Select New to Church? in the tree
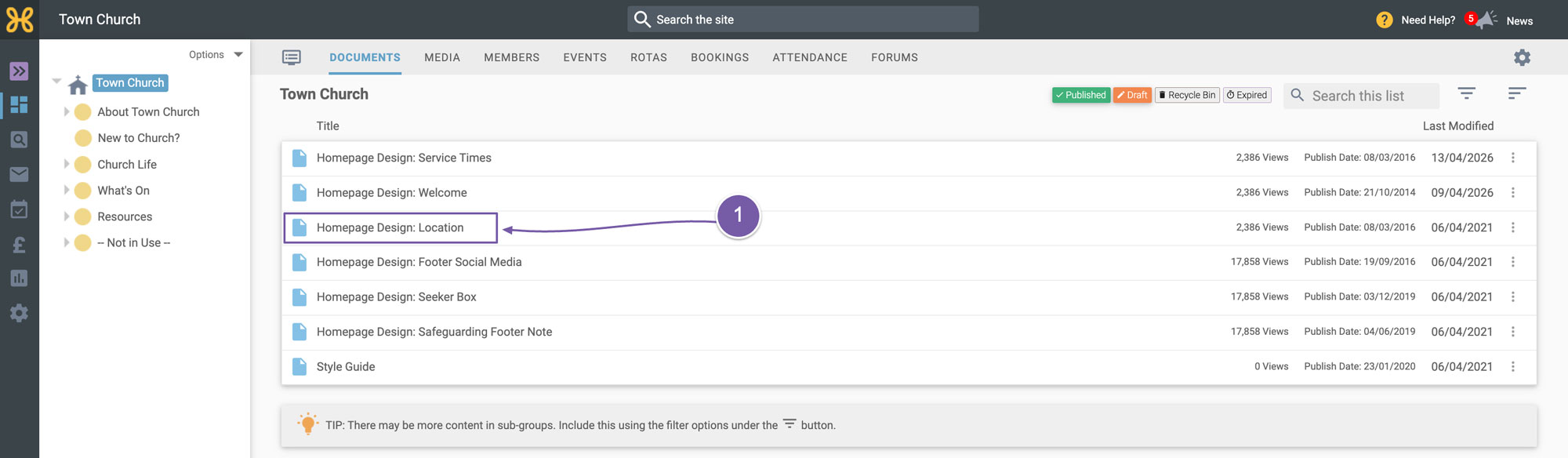The image size is (1568, 458). click(139, 138)
